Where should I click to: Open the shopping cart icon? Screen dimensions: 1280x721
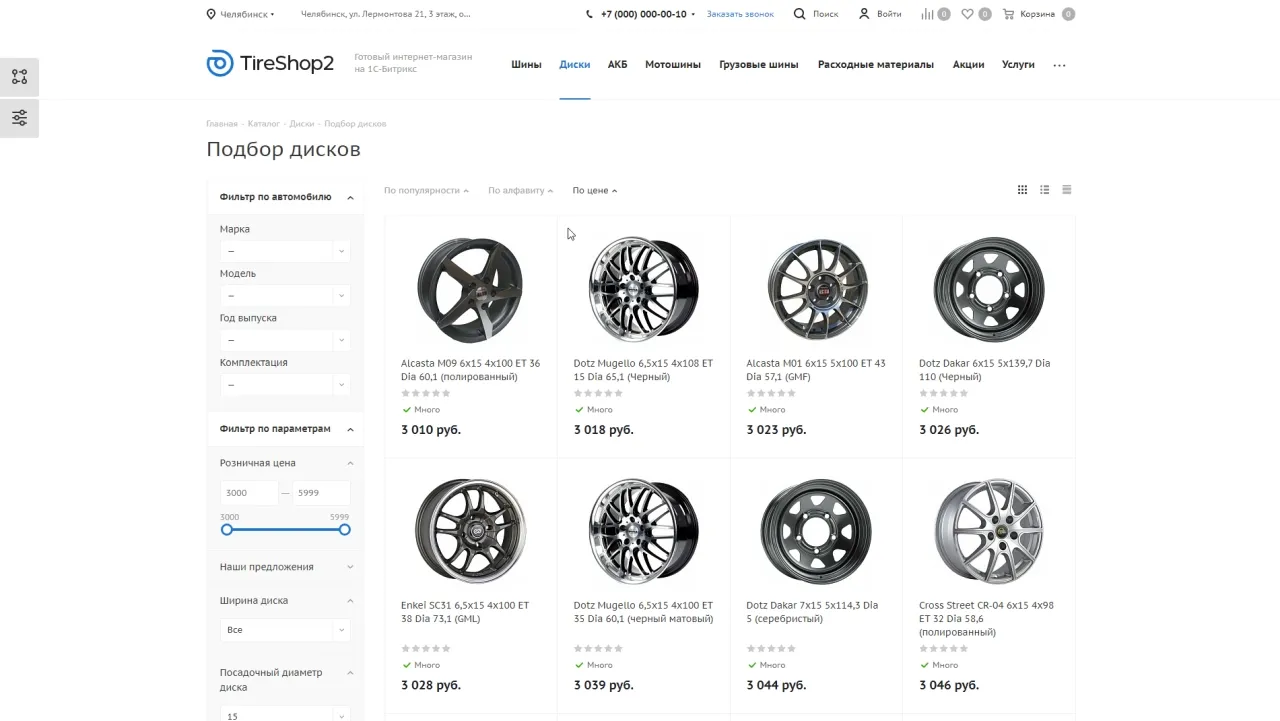point(1008,14)
